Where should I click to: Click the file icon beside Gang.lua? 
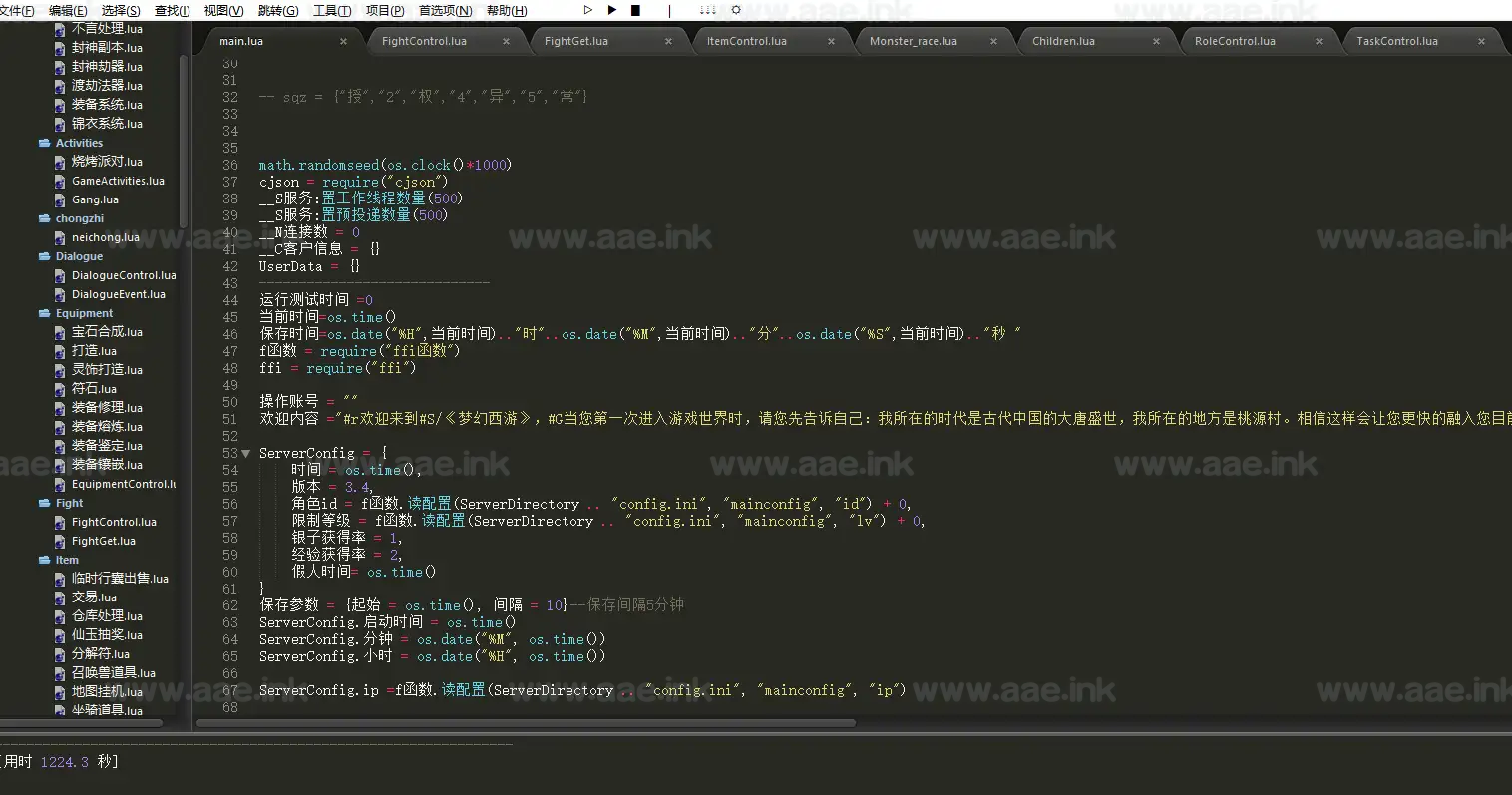[61, 199]
